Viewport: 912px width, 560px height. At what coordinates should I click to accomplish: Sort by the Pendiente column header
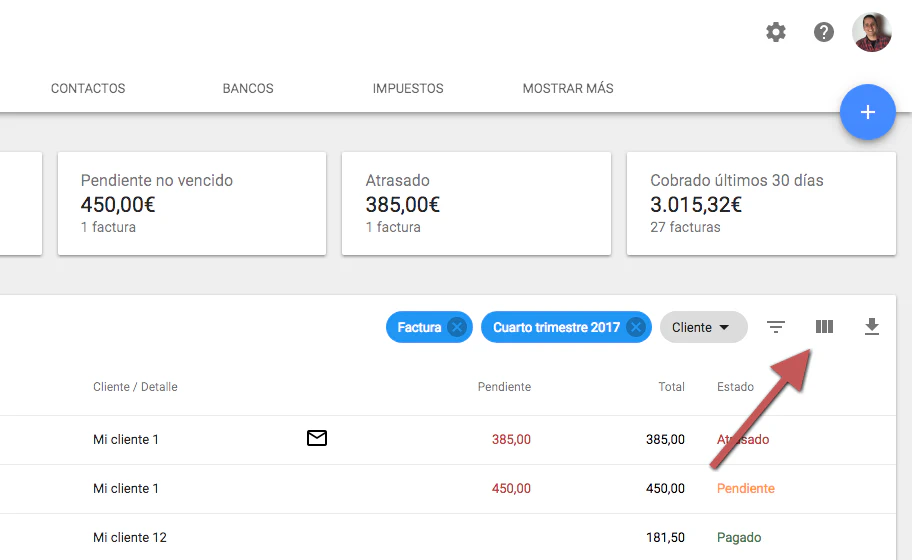pyautogui.click(x=504, y=387)
